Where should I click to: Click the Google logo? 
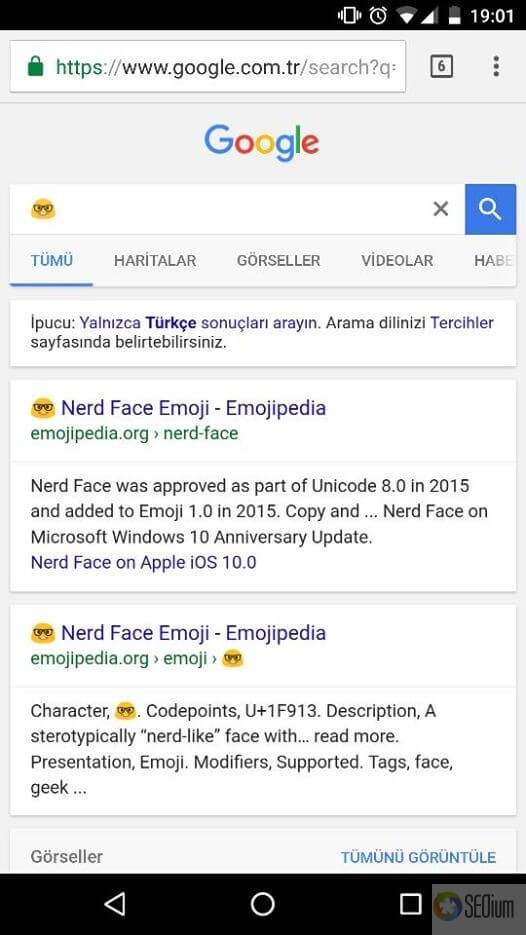point(262,143)
